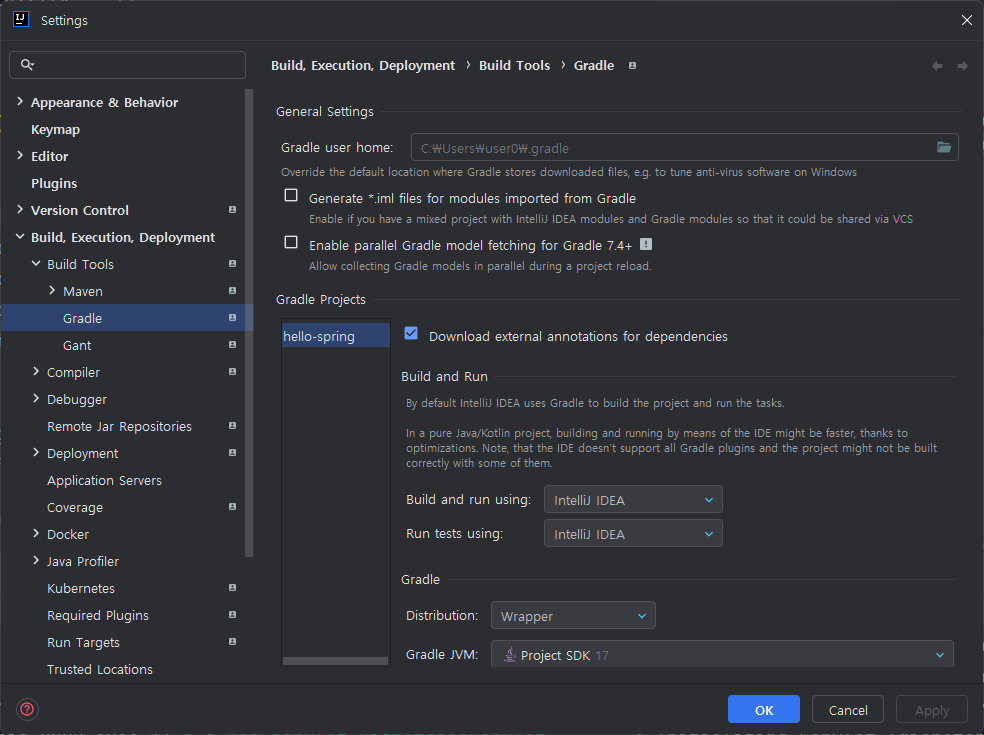The image size is (984, 735).
Task: Expand the Debugger node
Action: tap(36, 398)
